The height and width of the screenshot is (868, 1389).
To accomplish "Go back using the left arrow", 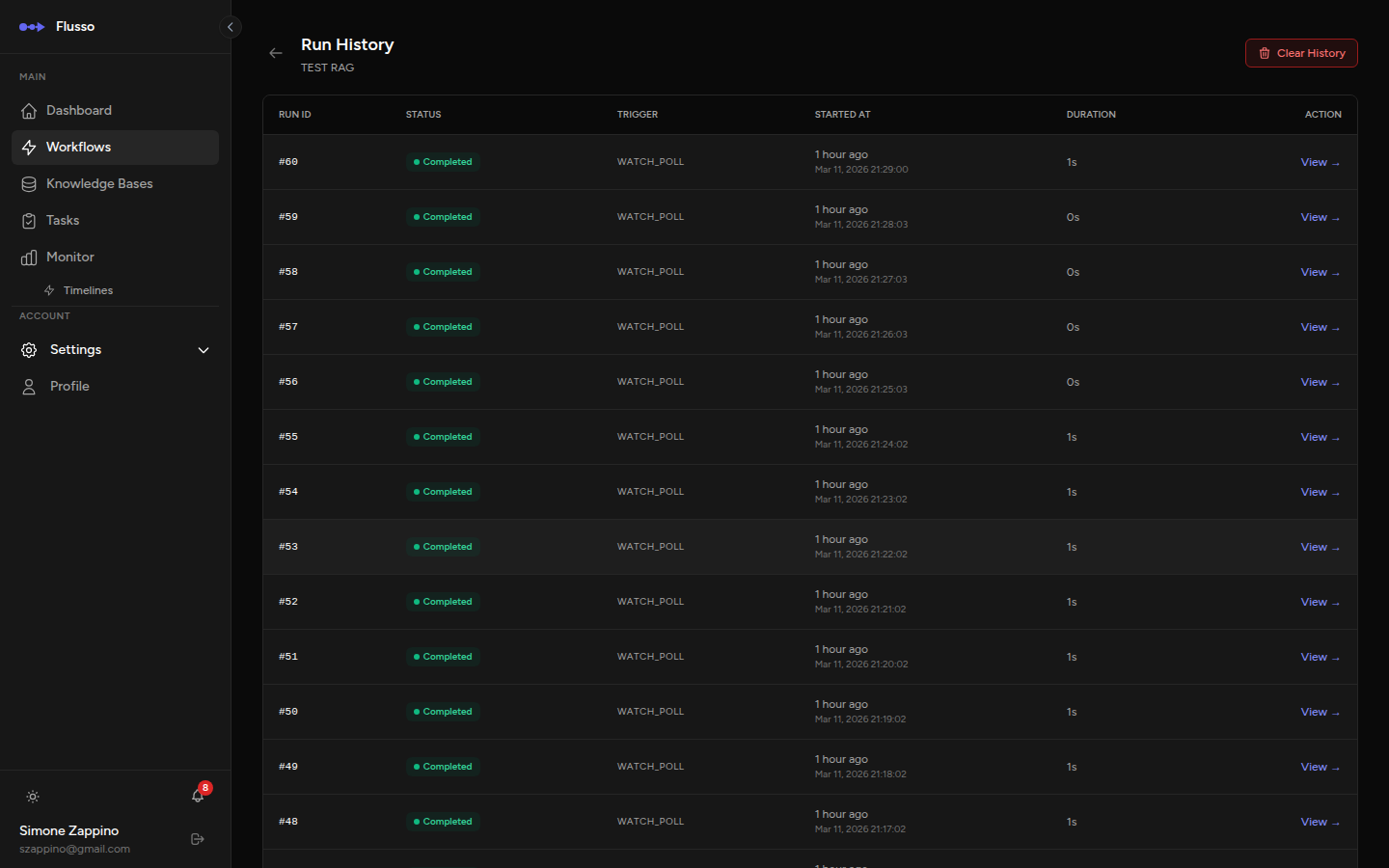I will (x=276, y=53).
